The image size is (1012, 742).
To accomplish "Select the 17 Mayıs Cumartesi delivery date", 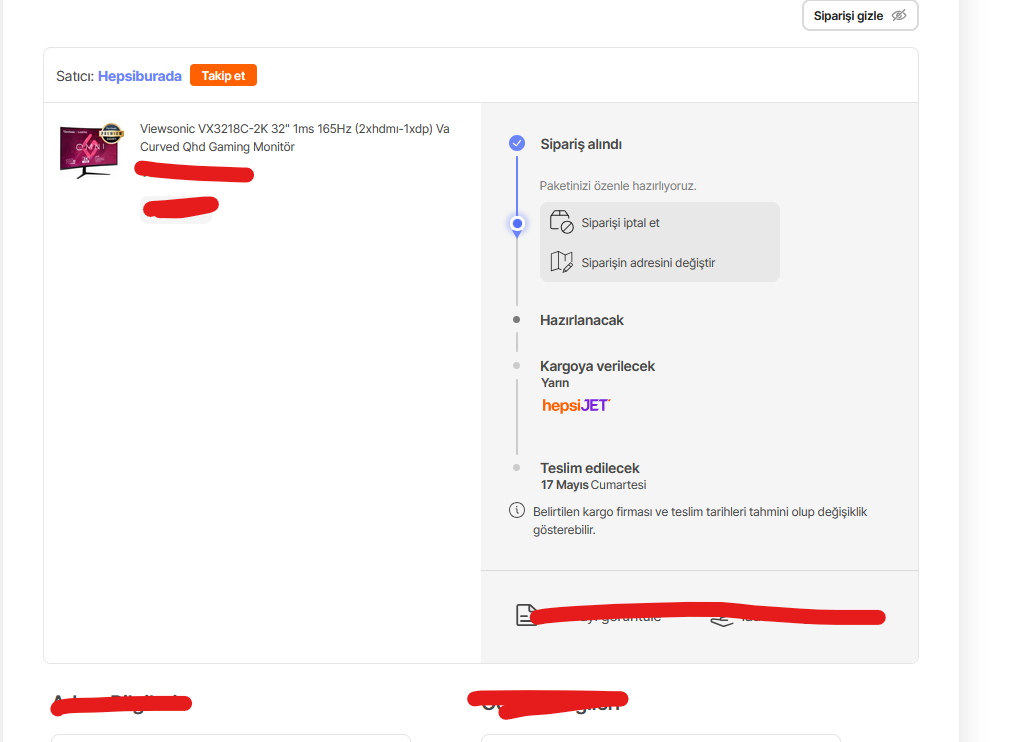I will click(x=593, y=485).
